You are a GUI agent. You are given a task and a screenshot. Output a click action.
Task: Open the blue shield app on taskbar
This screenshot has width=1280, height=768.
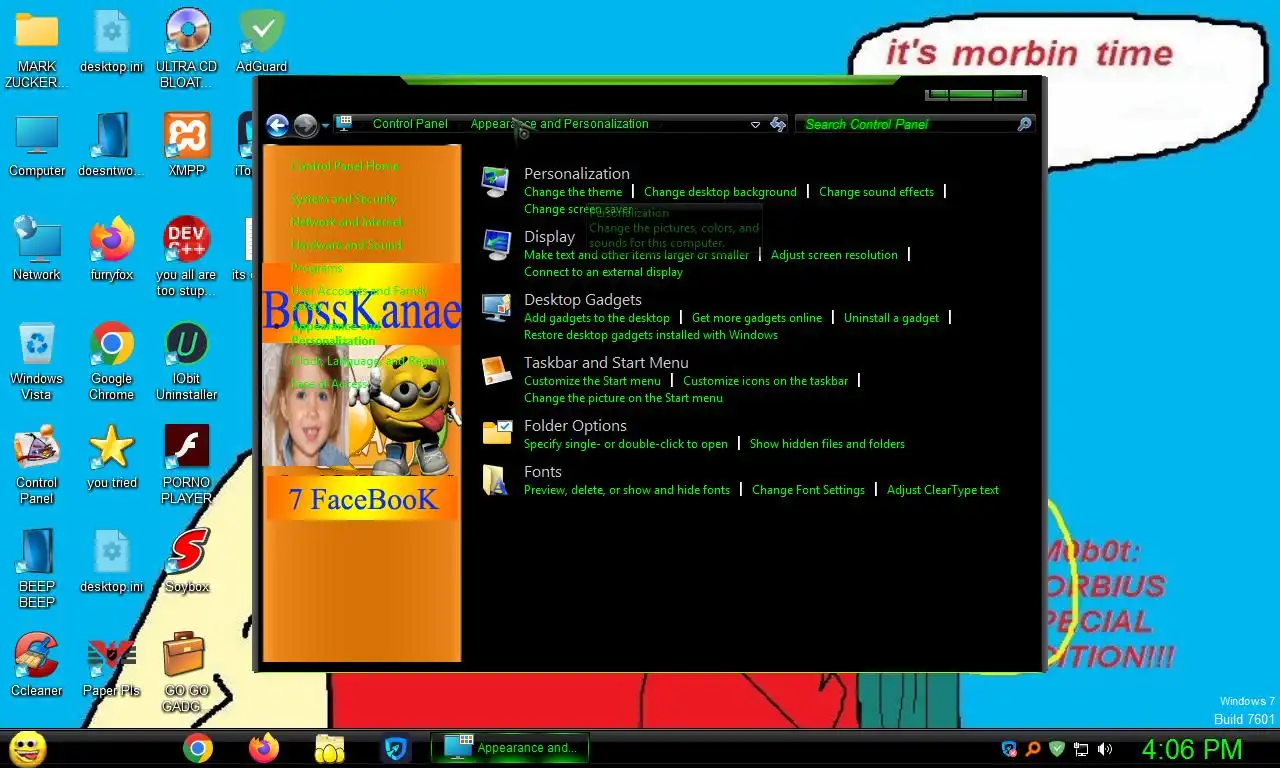pyautogui.click(x=396, y=748)
